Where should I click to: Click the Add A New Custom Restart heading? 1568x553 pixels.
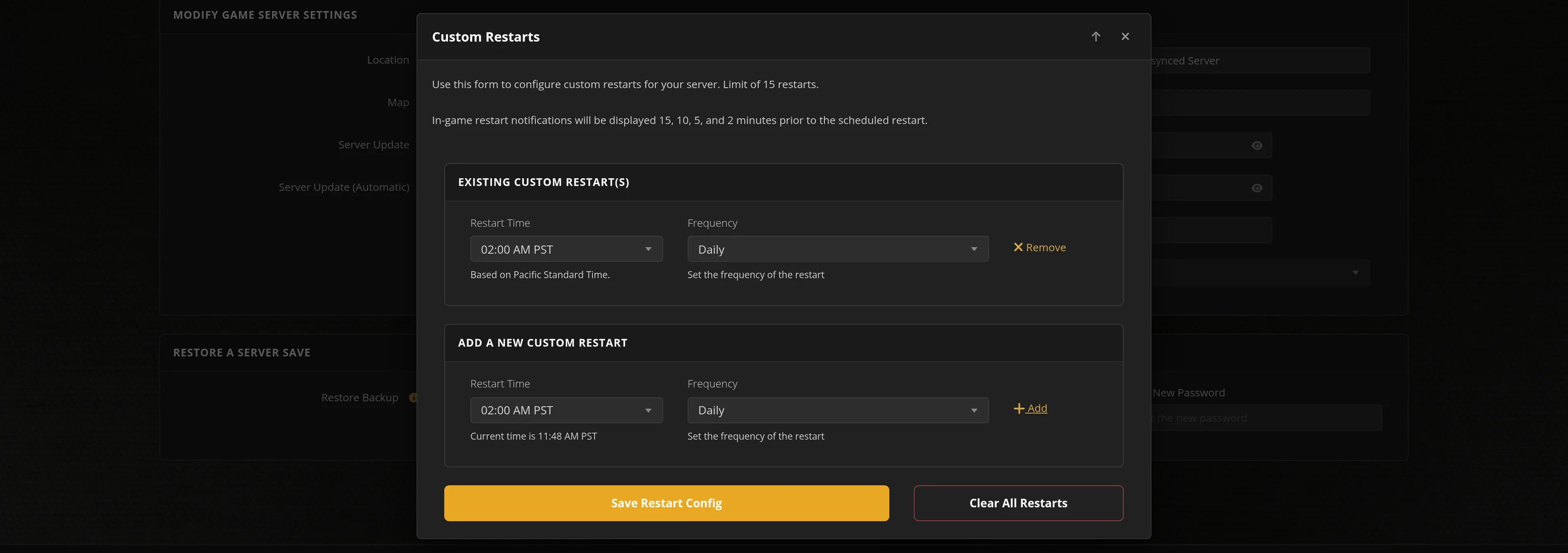(x=543, y=342)
